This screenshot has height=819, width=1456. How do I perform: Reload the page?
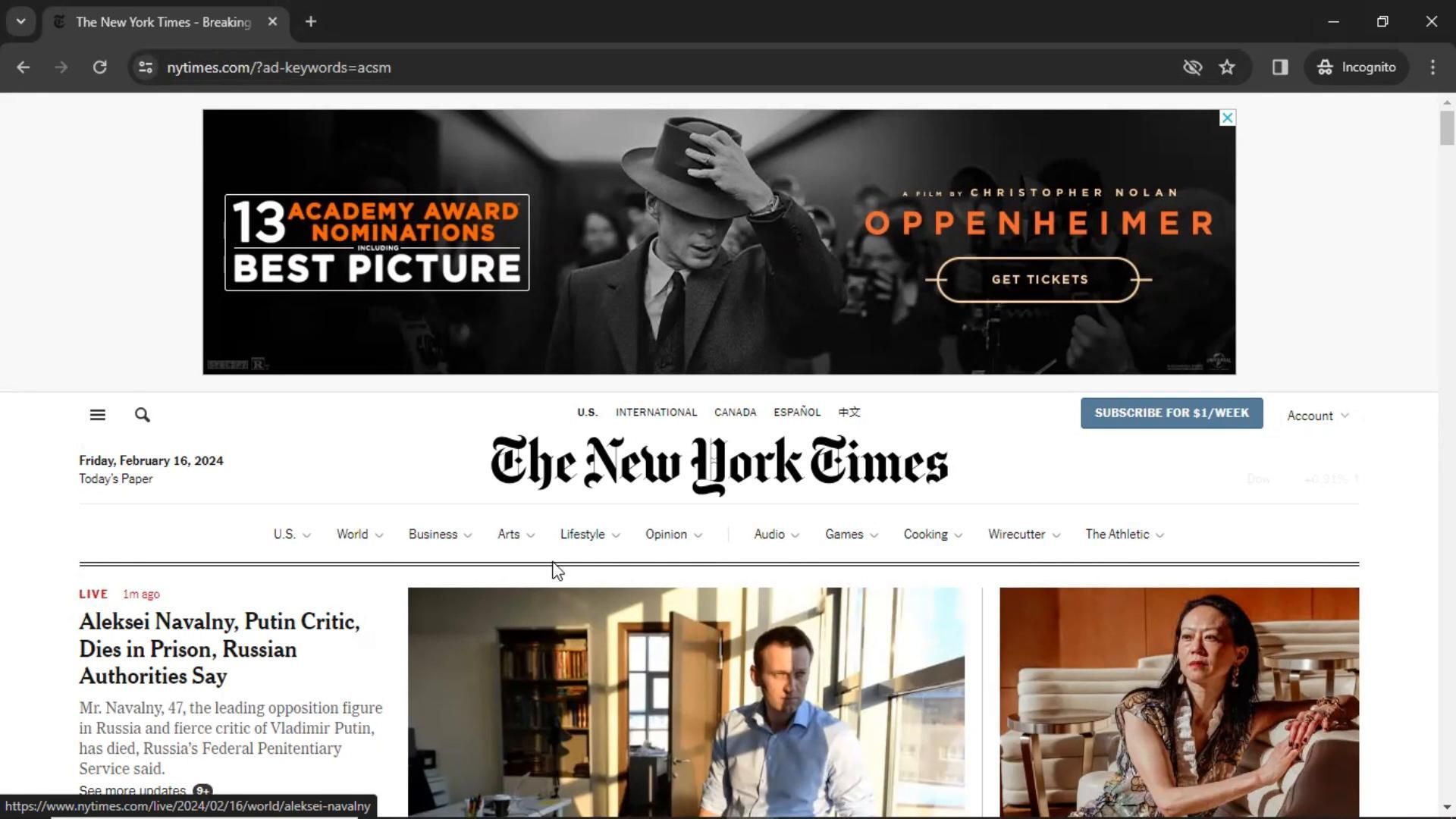[x=99, y=67]
